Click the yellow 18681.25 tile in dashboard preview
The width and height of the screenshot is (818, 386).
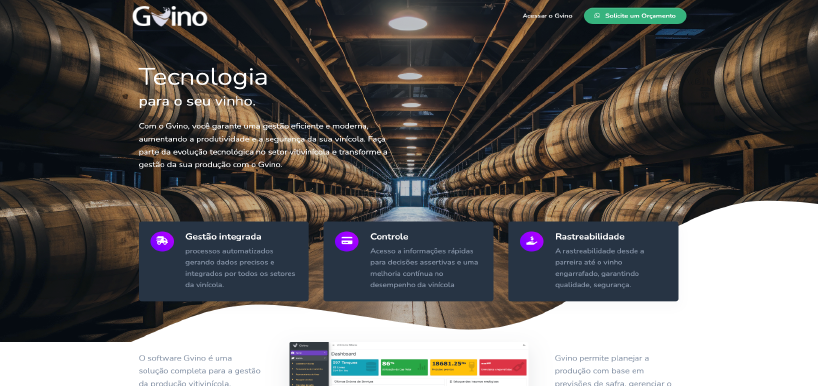pos(453,367)
